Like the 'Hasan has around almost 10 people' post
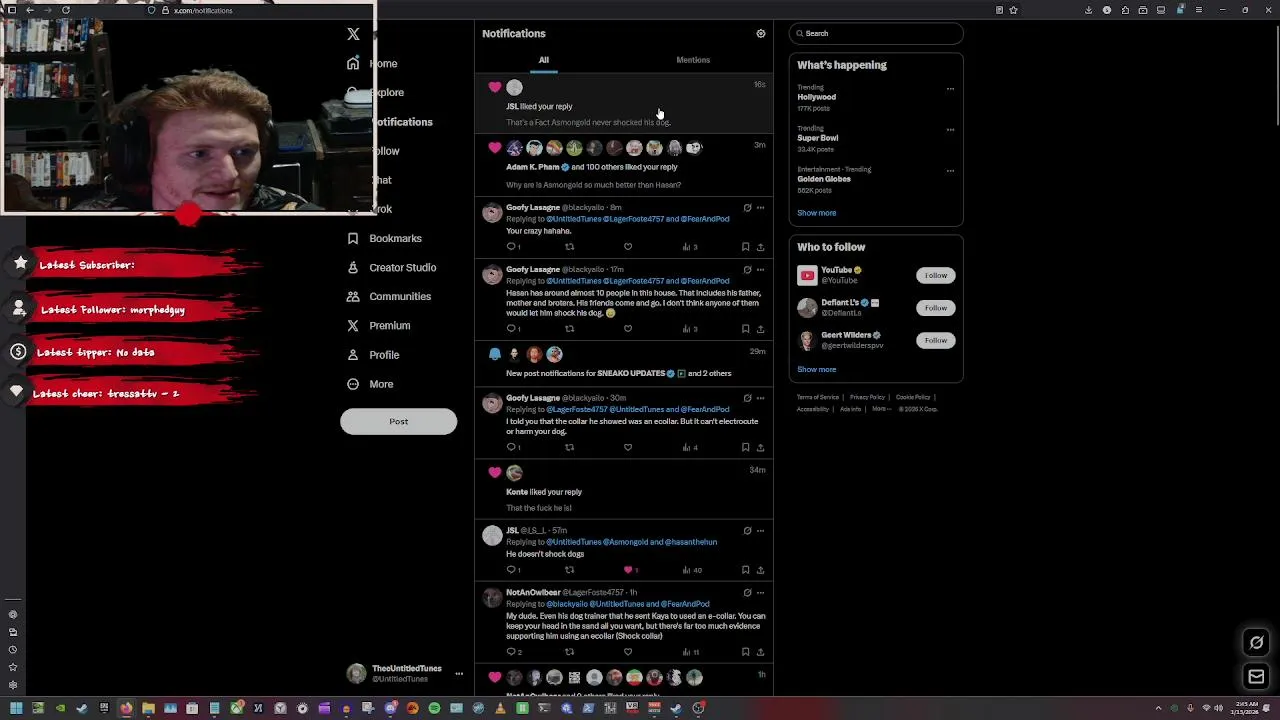The width and height of the screenshot is (1280, 720). tap(628, 329)
